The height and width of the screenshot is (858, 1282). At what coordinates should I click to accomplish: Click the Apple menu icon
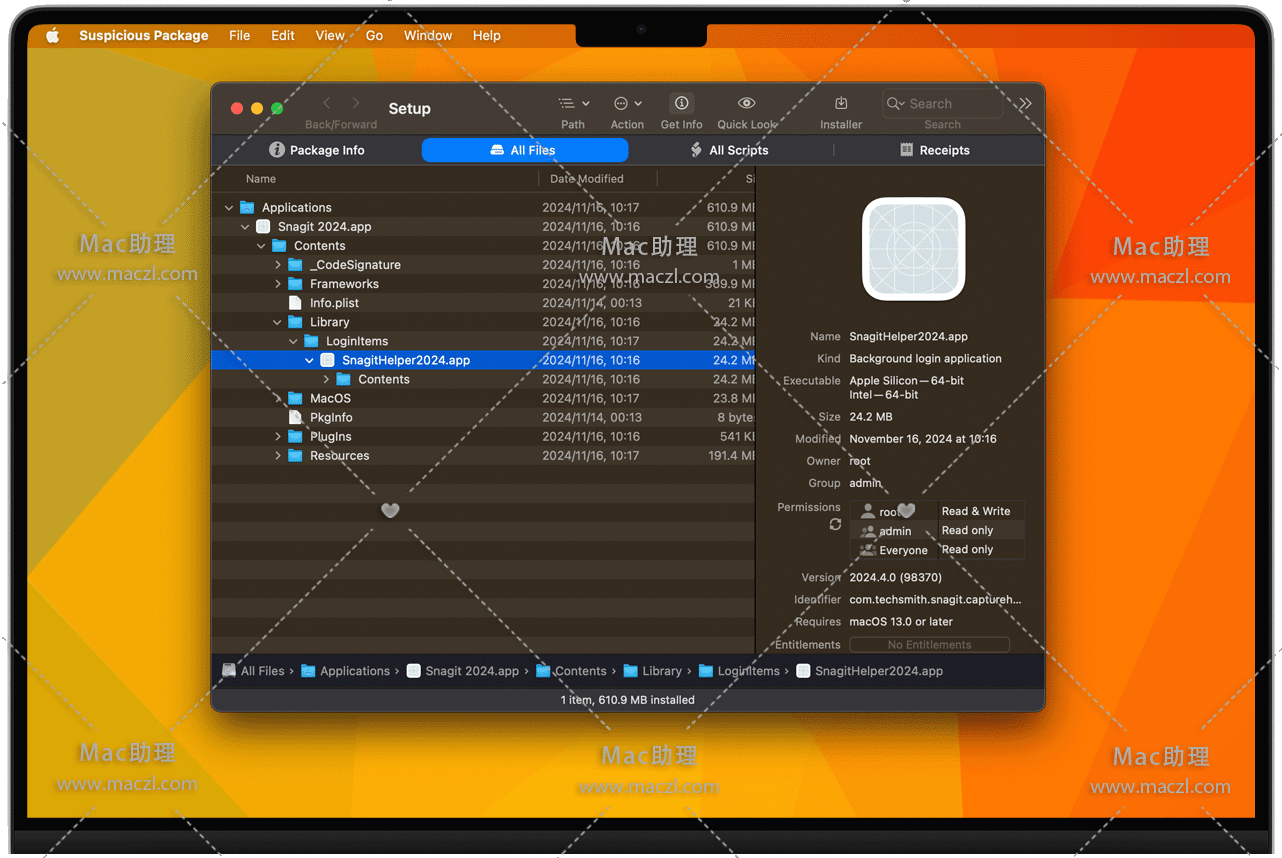tap(52, 36)
